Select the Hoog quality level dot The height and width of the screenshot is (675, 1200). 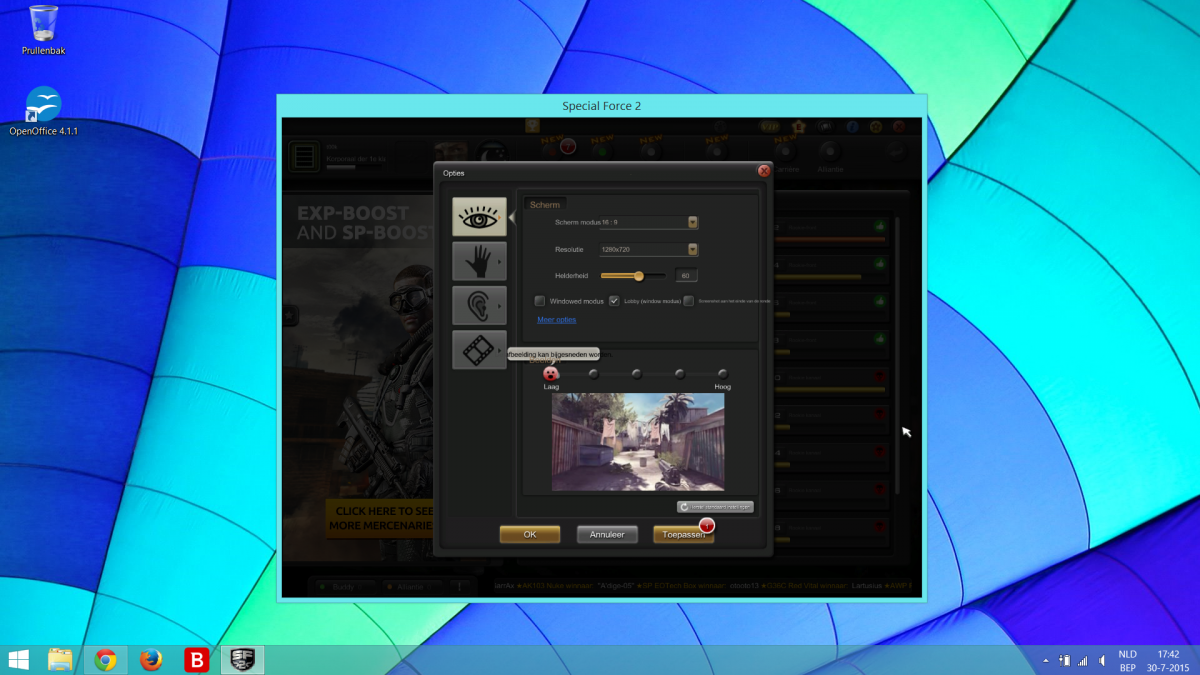[723, 374]
